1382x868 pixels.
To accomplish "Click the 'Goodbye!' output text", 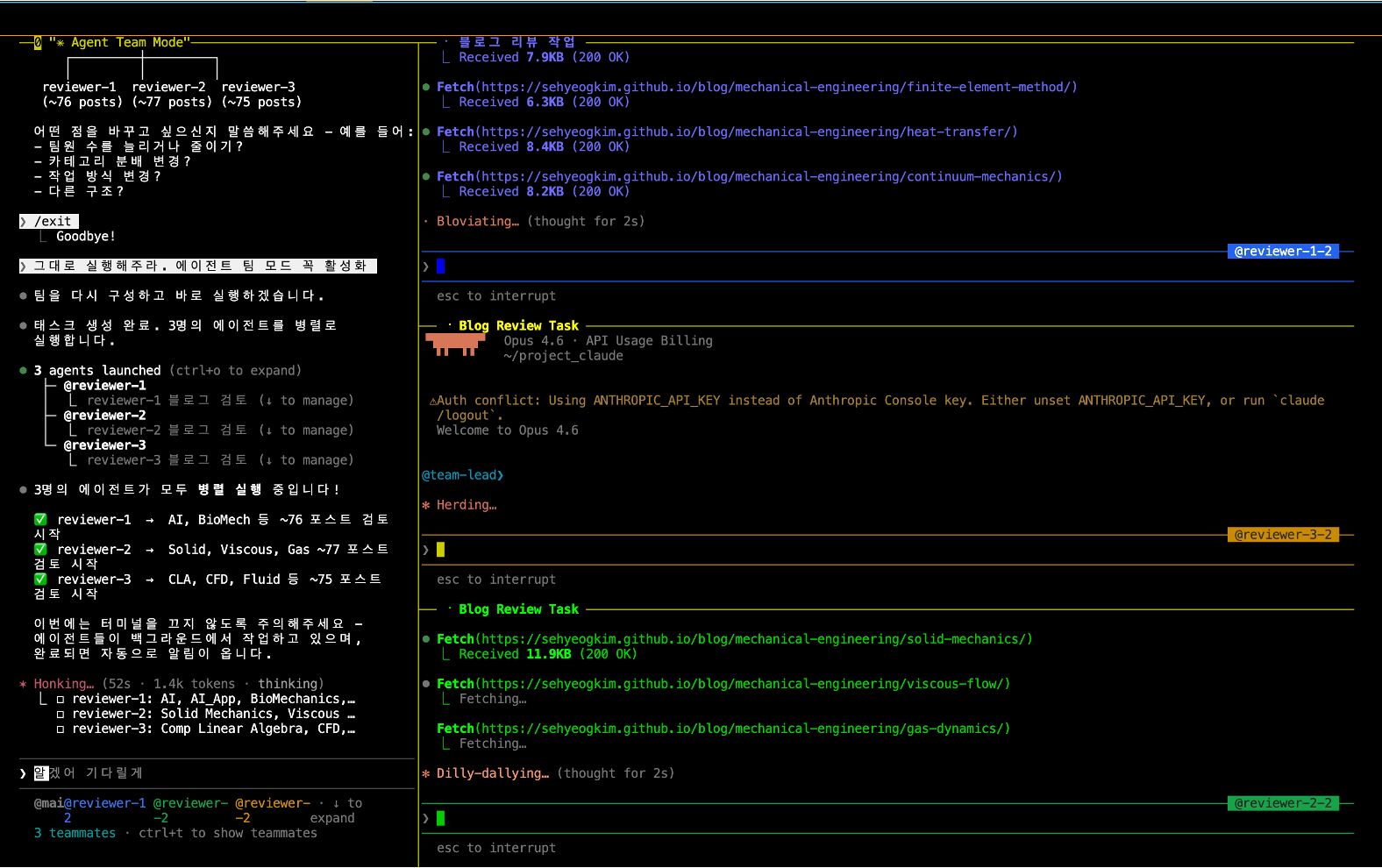I will (x=86, y=237).
